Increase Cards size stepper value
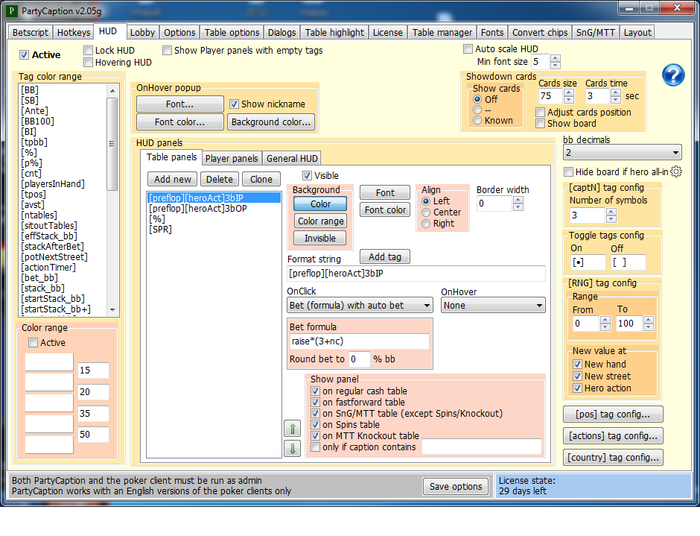Image resolution: width=700 pixels, height=536 pixels. [x=568, y=93]
